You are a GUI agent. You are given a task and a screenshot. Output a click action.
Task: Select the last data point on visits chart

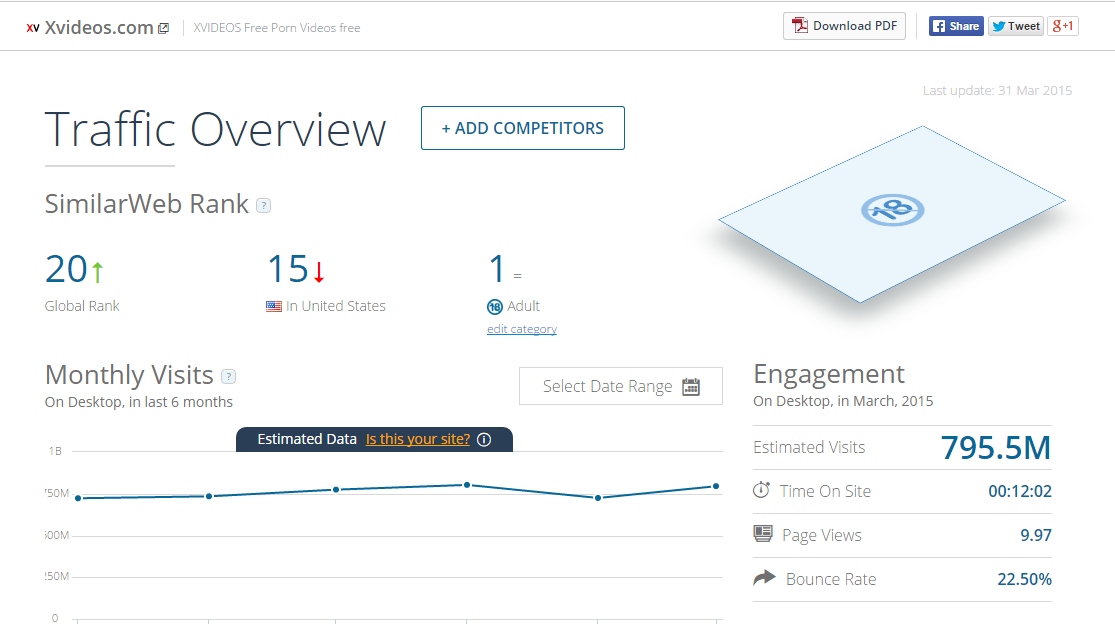pyautogui.click(x=715, y=486)
